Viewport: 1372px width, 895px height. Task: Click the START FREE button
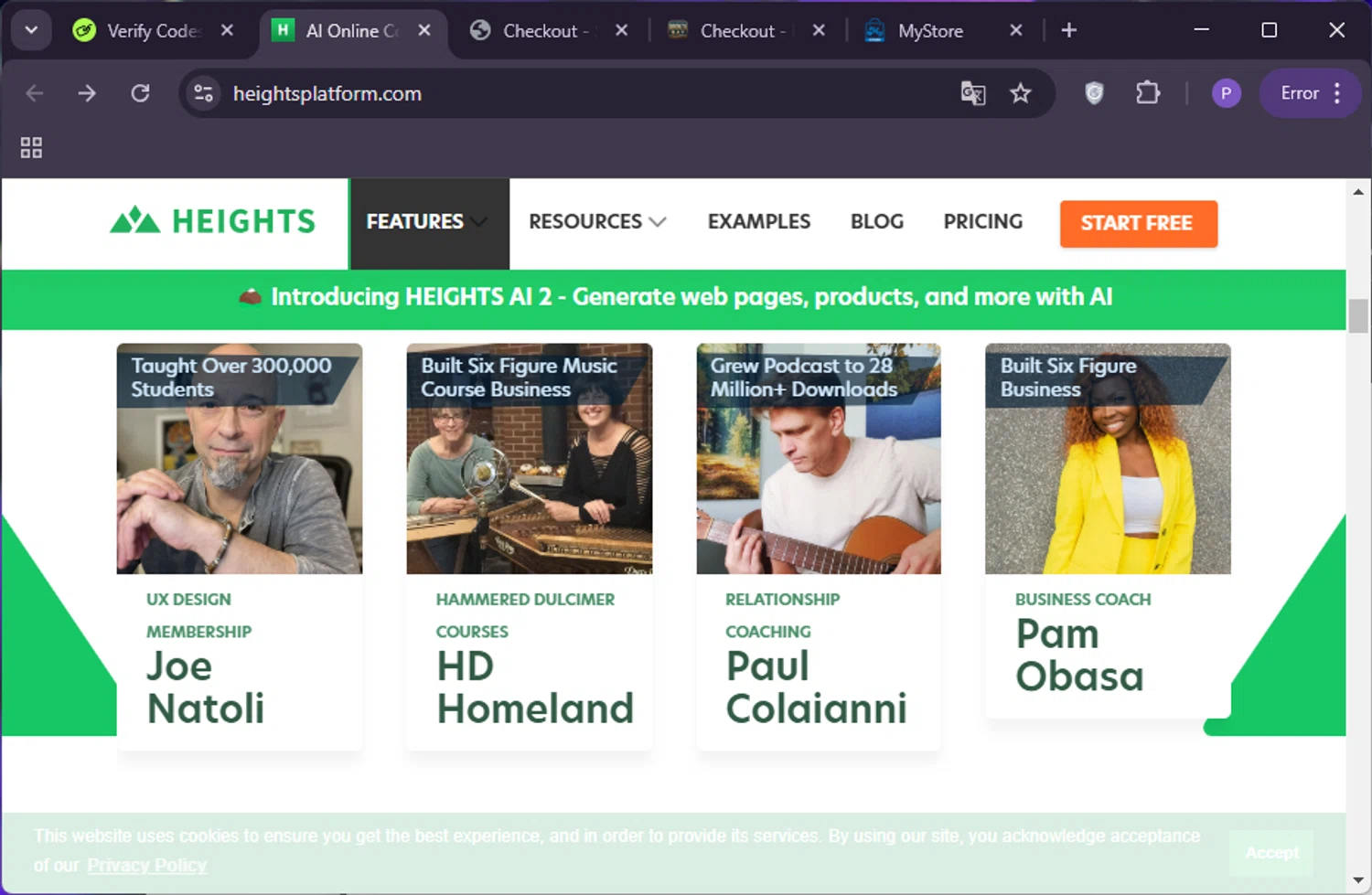pos(1138,223)
